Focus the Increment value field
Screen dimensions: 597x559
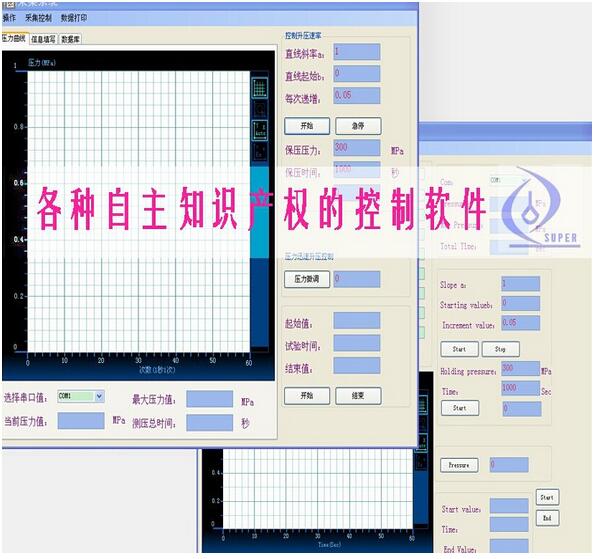tap(520, 323)
